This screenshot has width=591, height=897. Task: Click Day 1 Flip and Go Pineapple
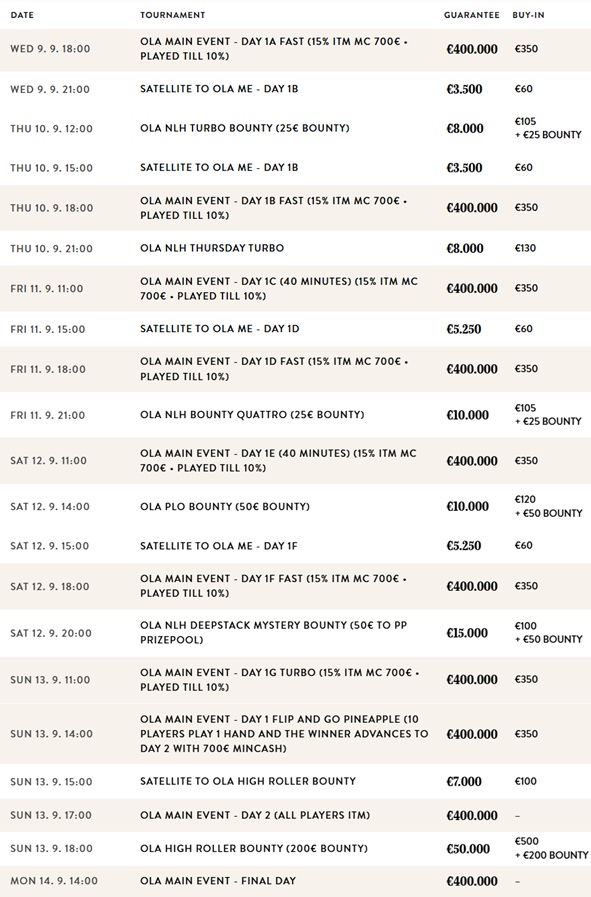(284, 733)
